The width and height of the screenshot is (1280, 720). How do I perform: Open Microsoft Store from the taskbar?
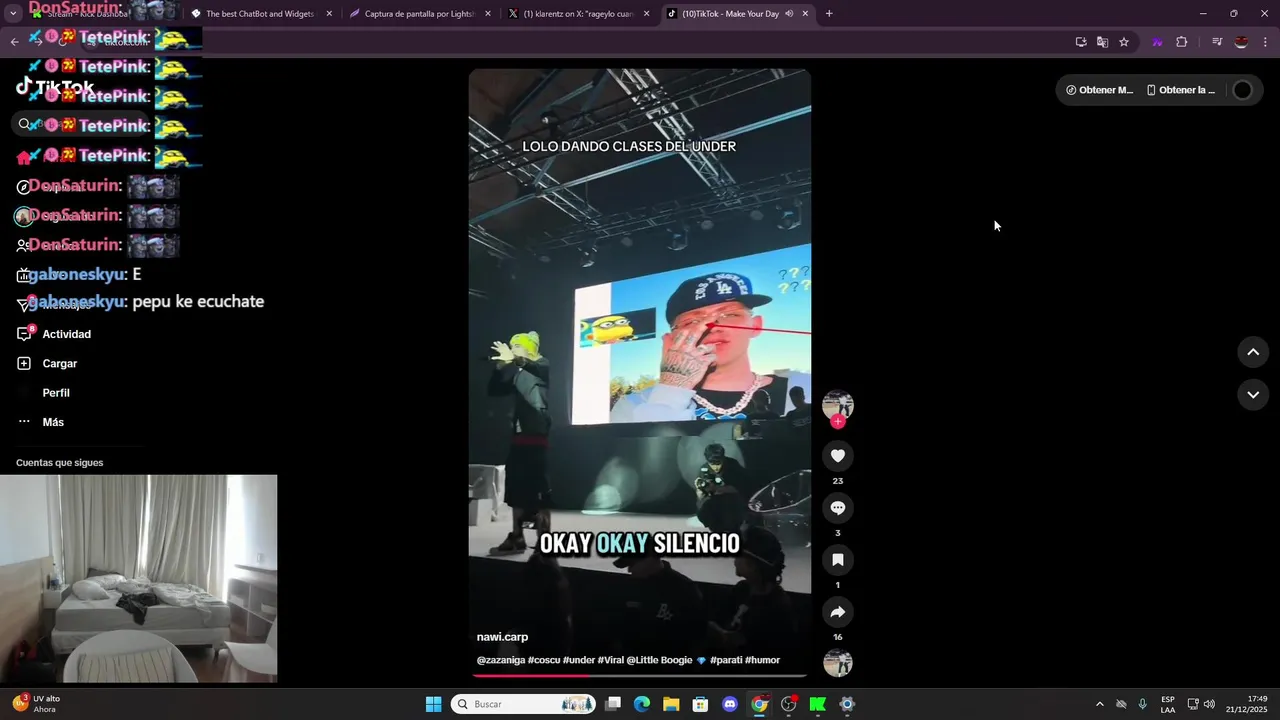[701, 704]
